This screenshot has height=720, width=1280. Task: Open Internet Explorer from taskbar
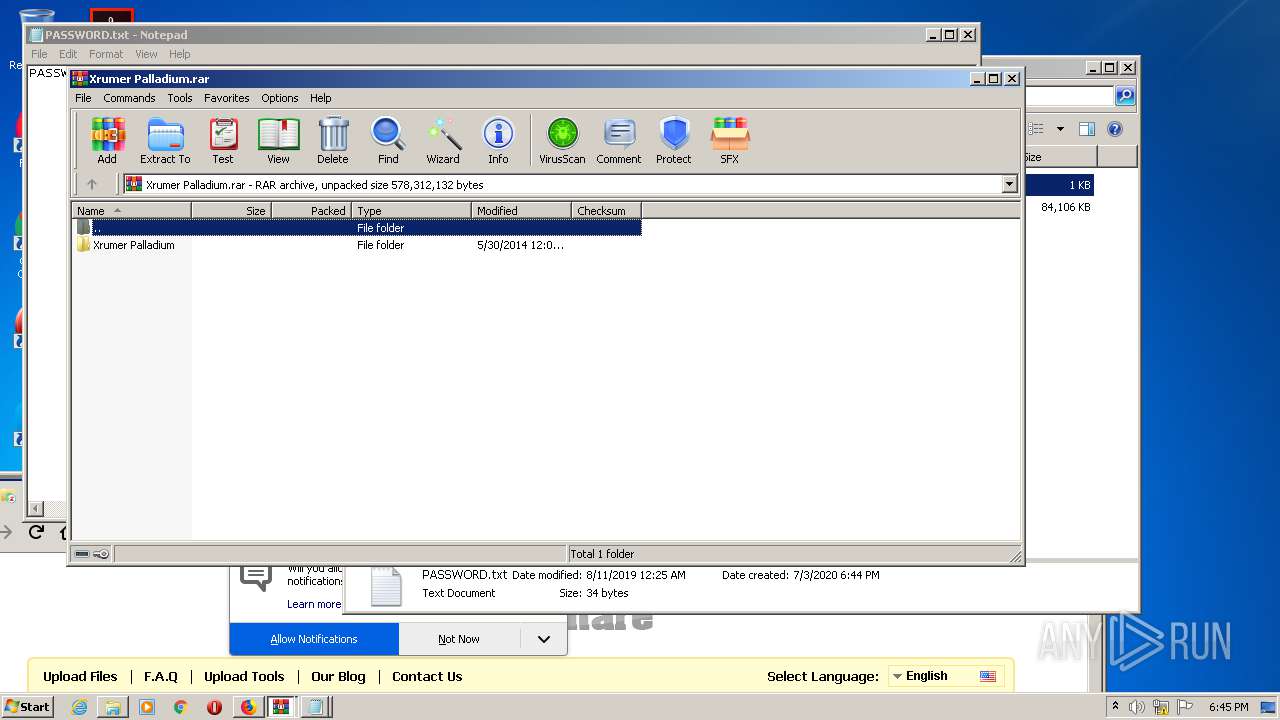click(79, 707)
